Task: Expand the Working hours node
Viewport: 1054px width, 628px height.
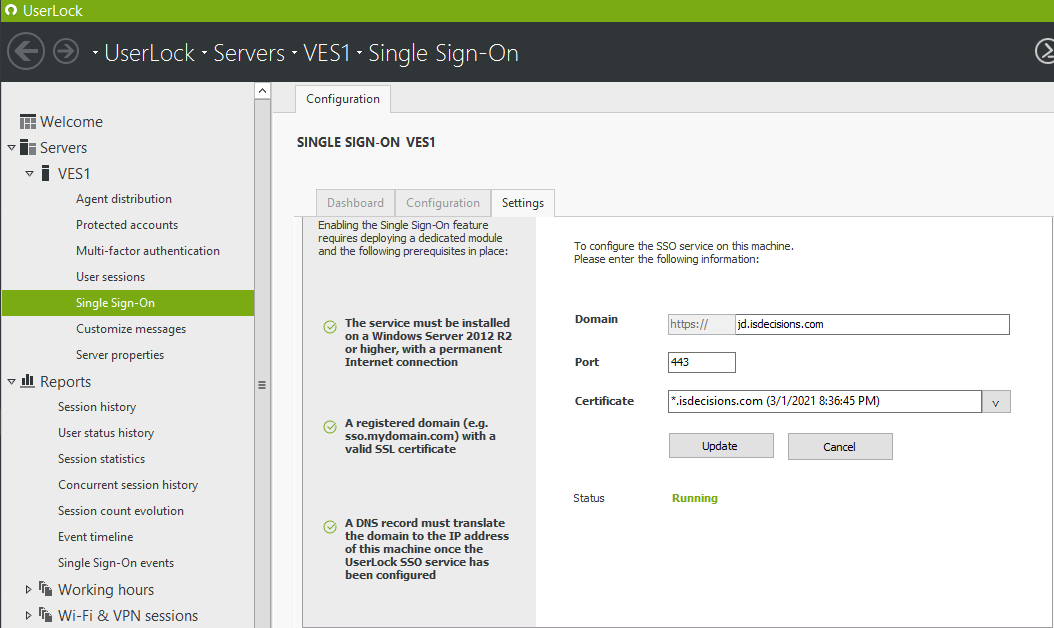Action: pyautogui.click(x=28, y=589)
